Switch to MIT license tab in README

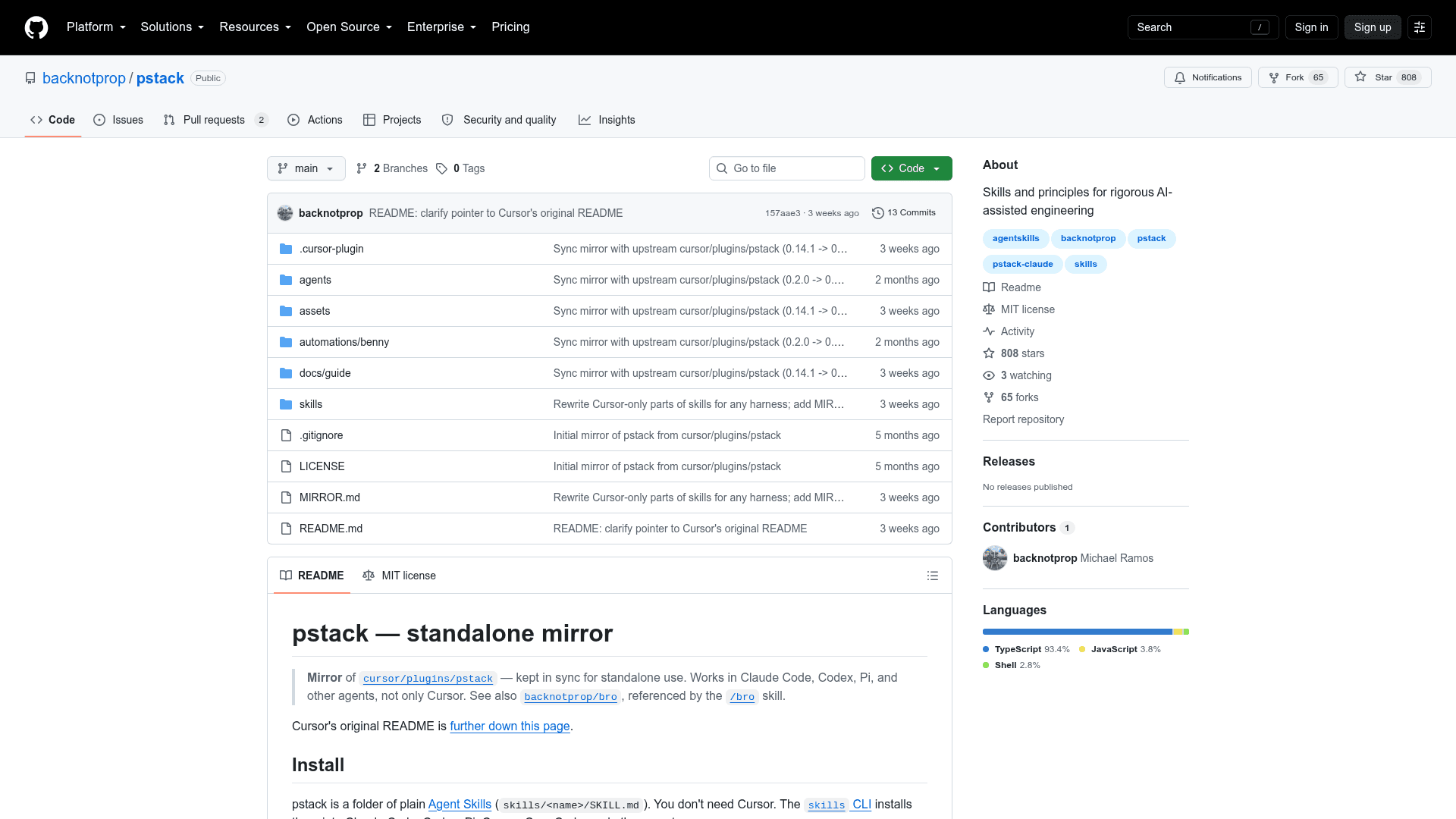[x=400, y=576]
